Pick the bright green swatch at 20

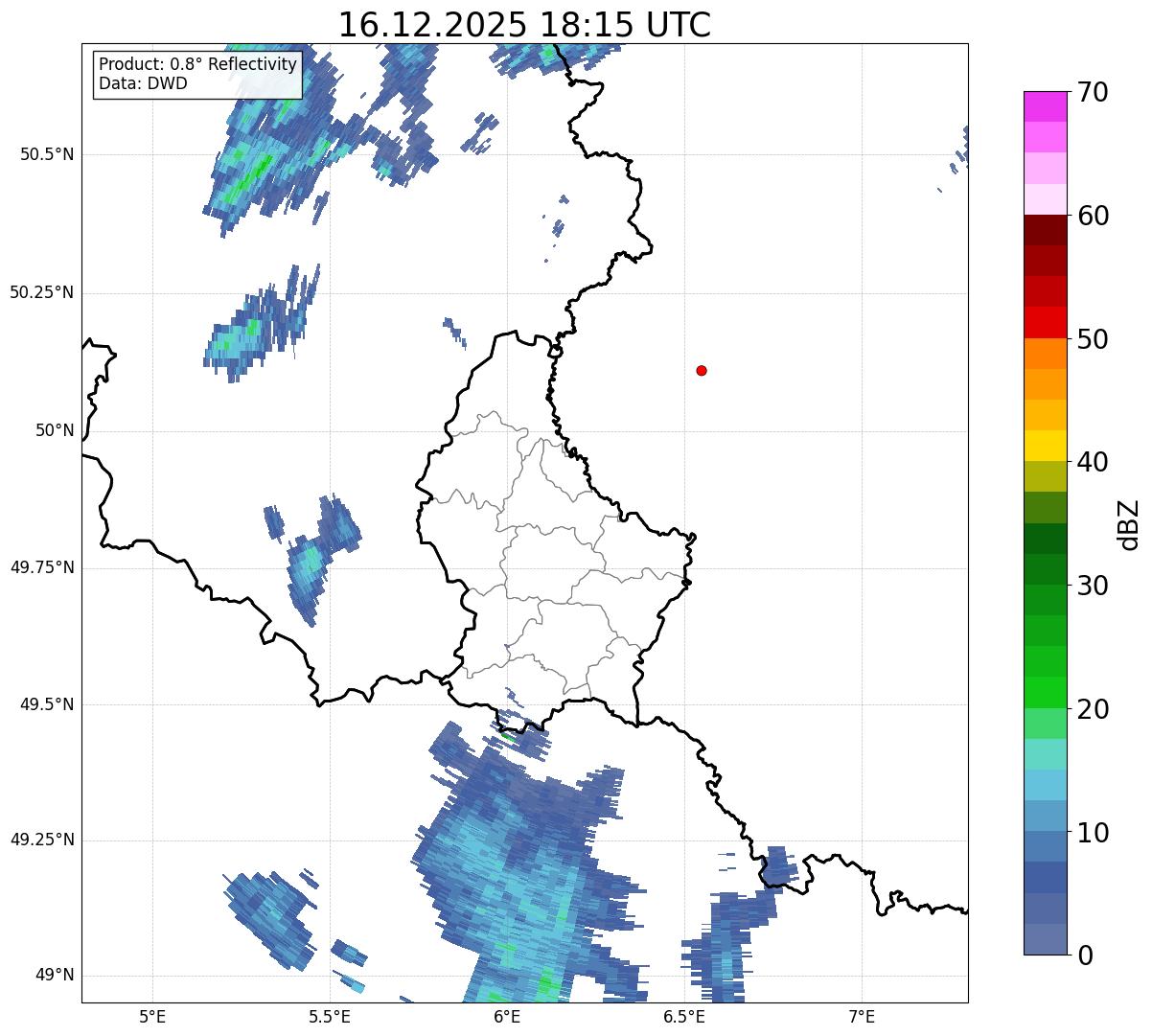[1045, 693]
